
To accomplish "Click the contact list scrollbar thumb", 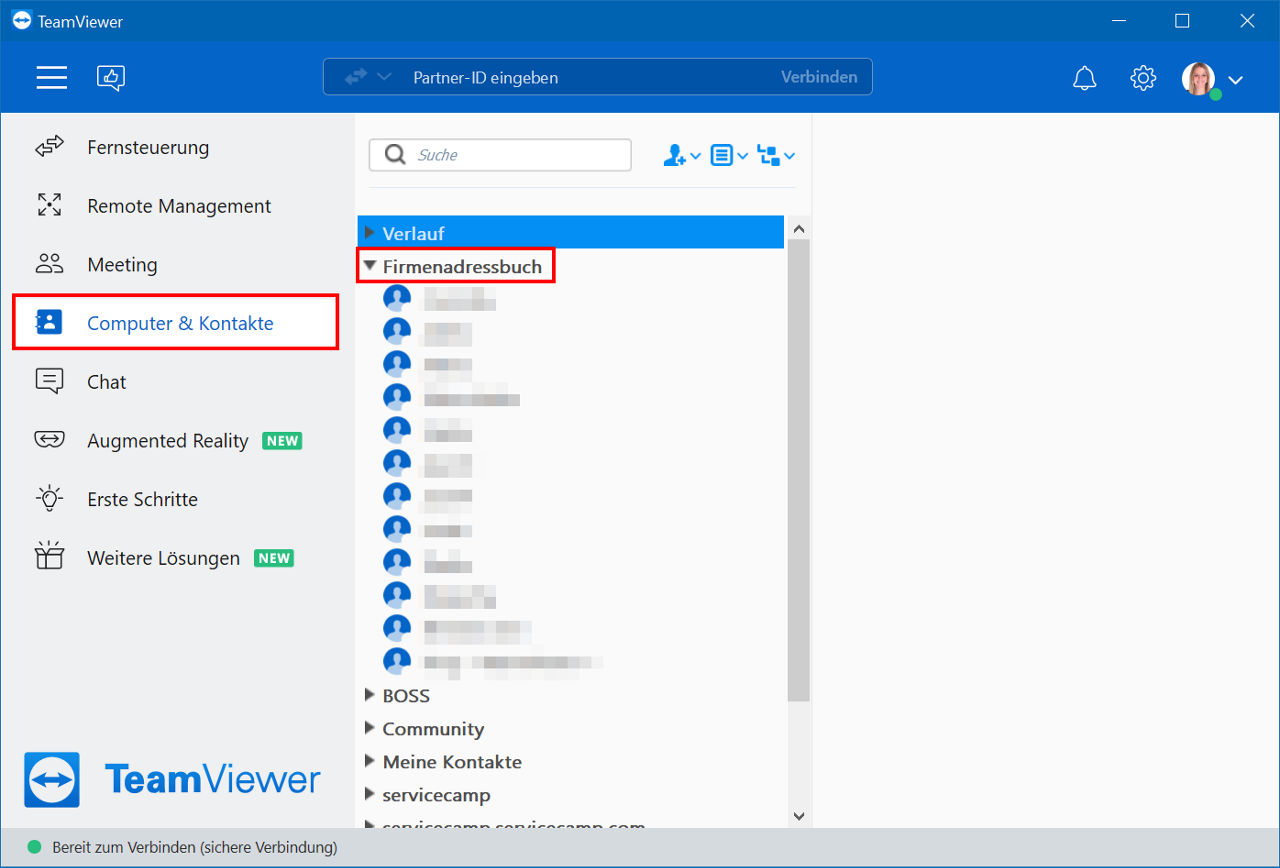I will (x=798, y=470).
